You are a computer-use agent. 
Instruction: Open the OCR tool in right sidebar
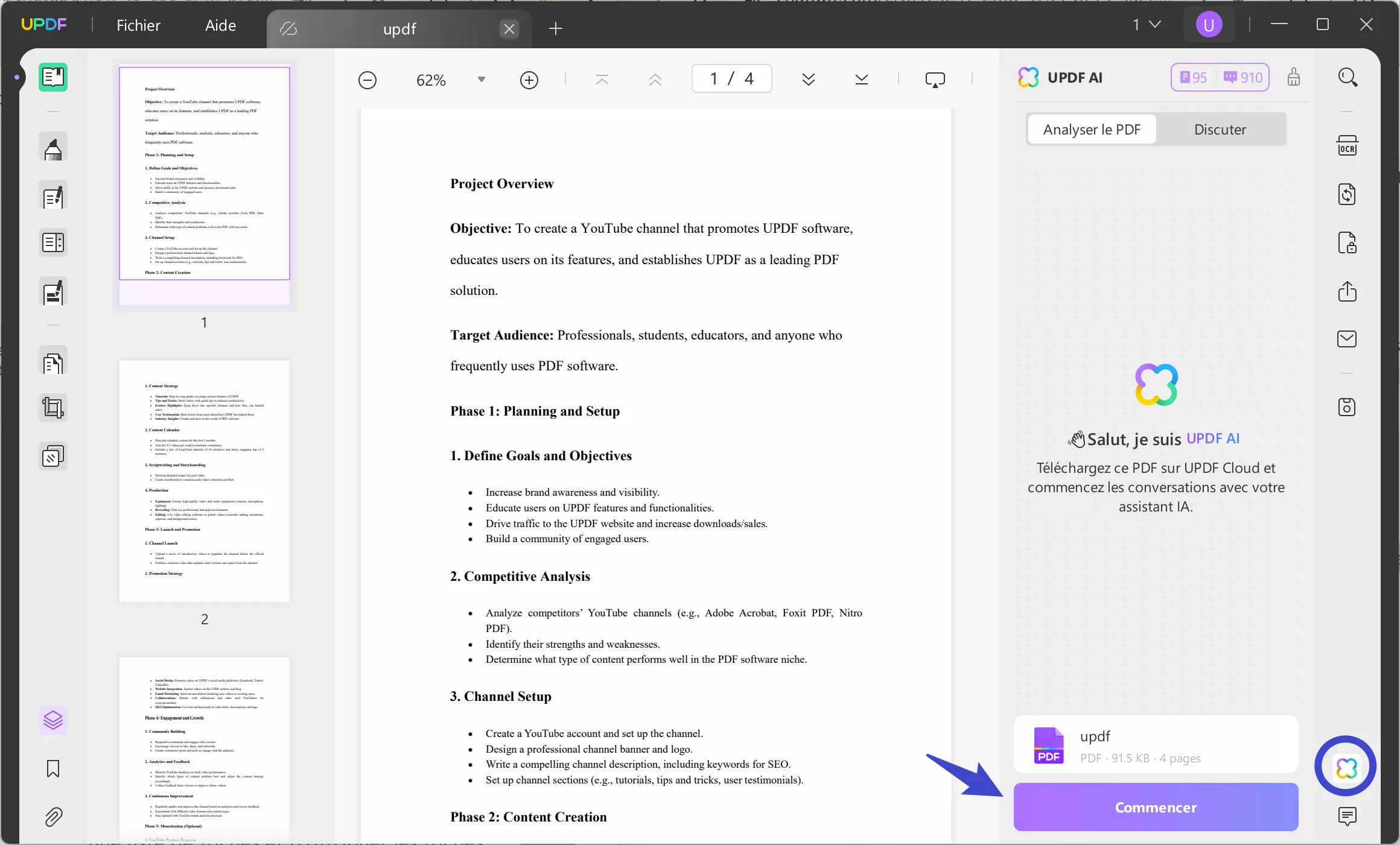pos(1347,146)
